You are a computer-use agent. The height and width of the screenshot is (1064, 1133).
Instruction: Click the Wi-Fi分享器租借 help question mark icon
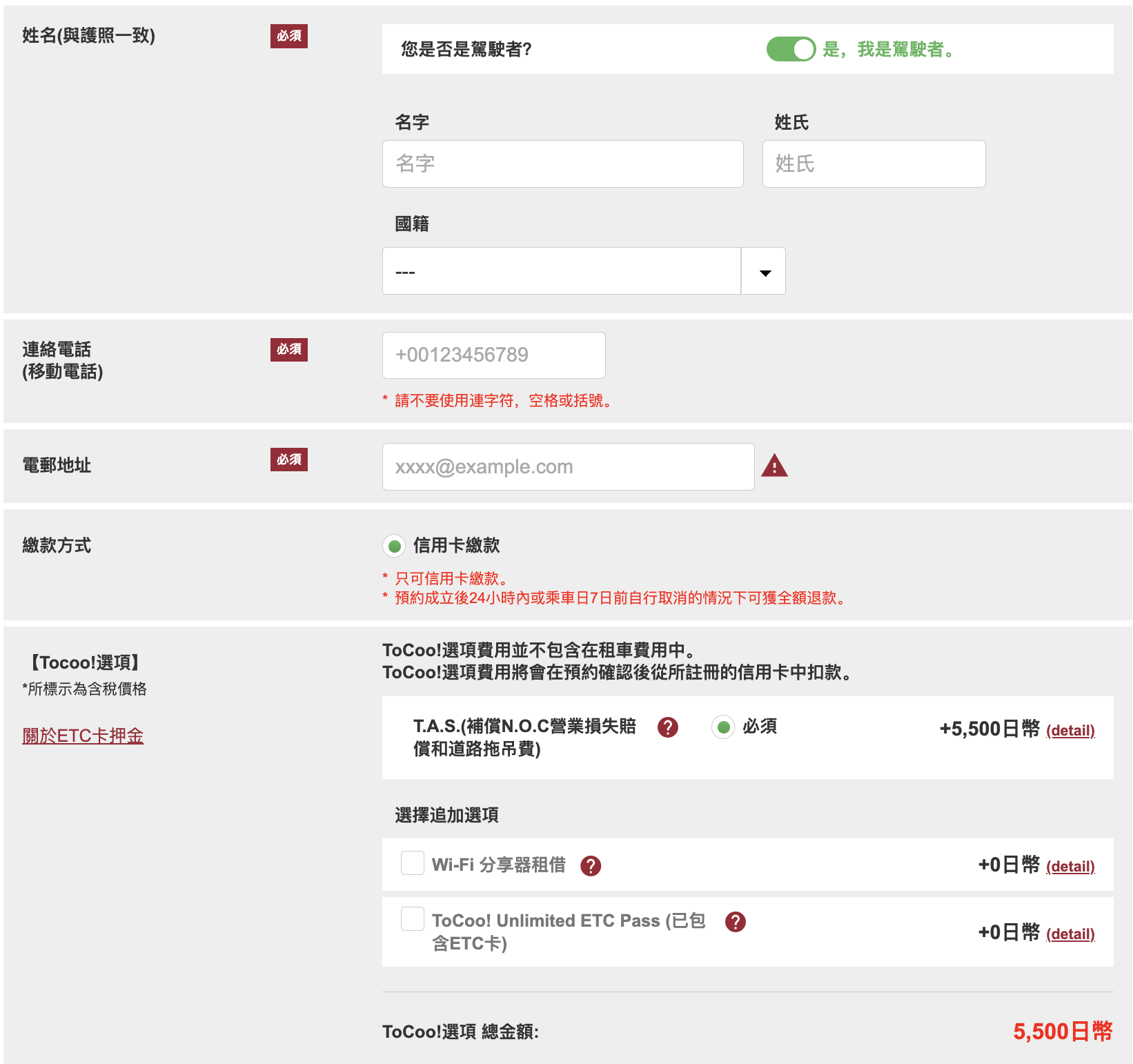point(591,865)
